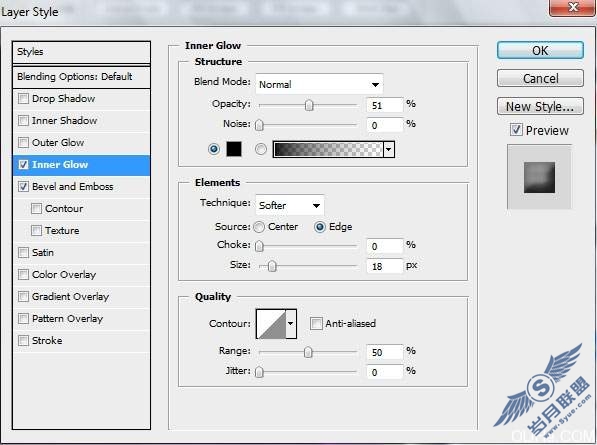Click the black glow color swatch
597x445 pixels.
[x=234, y=149]
